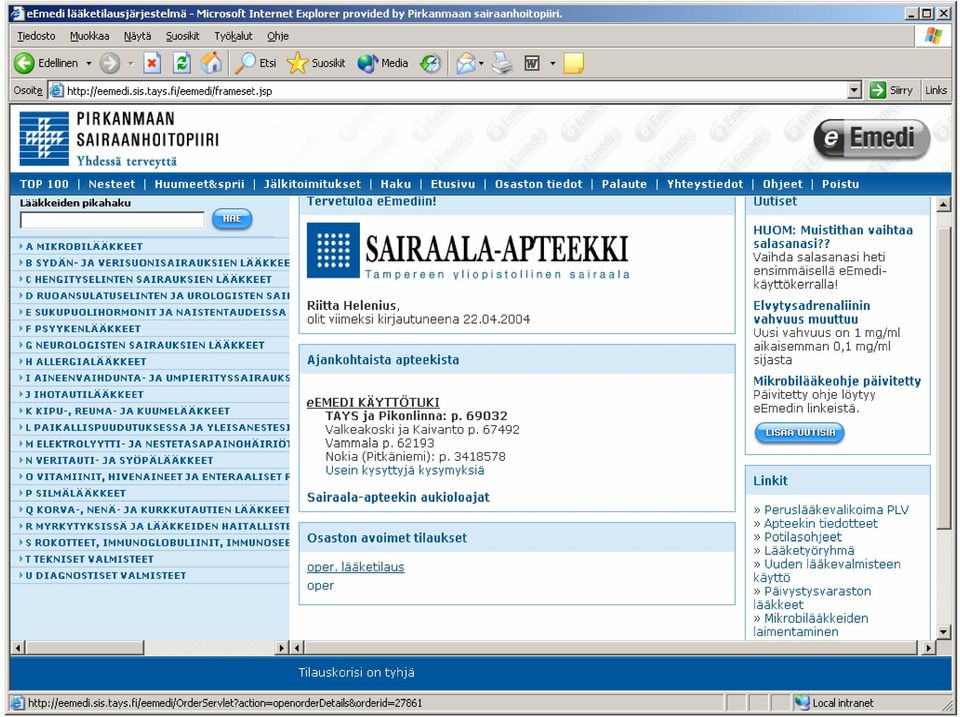Open dropdown arrow beside Edellinen

[x=88, y=62]
